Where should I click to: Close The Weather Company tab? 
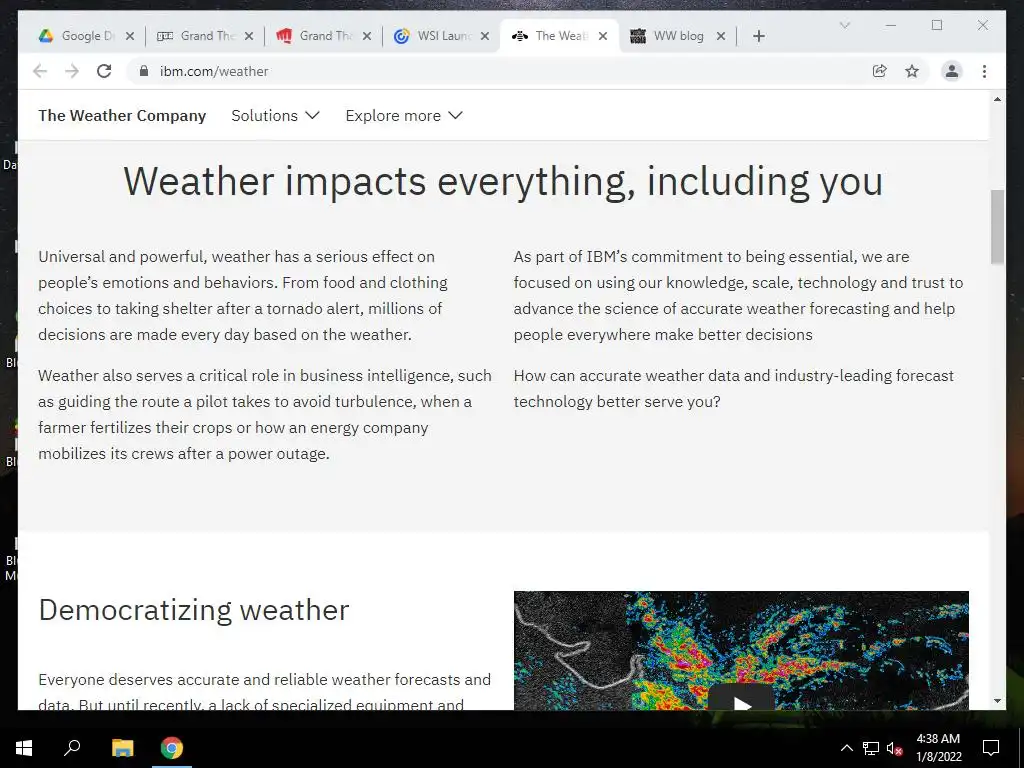pos(603,36)
